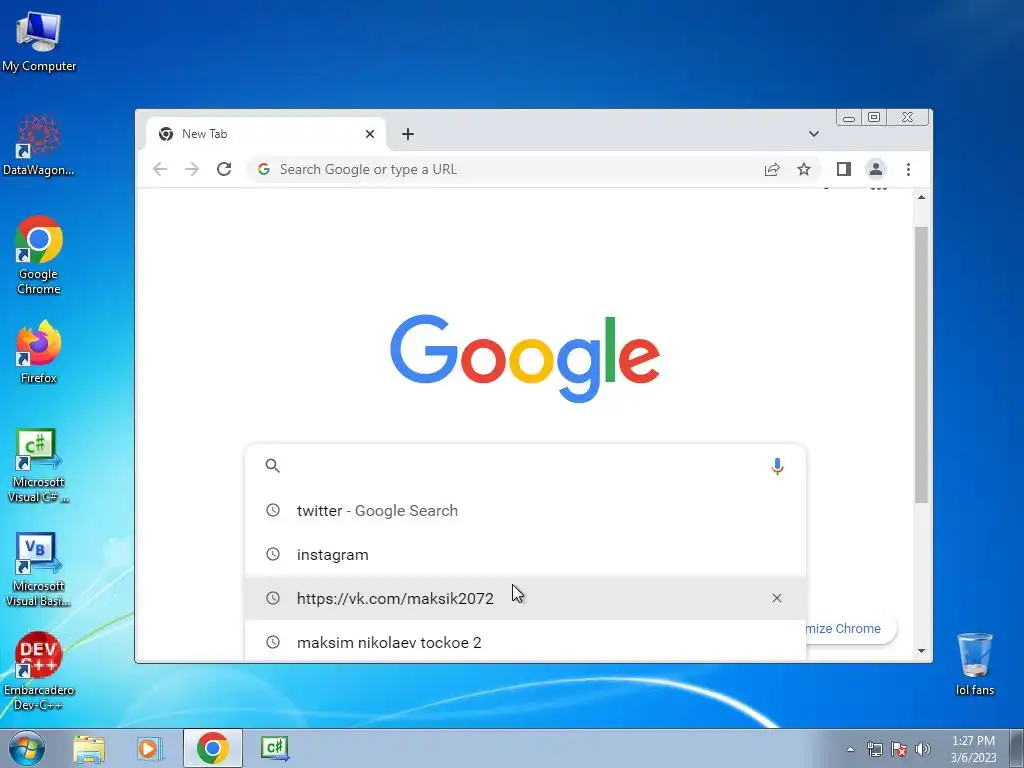Select Microsoft Visual C# desktop shortcut
Screen dimensions: 1024x768
pos(39,466)
